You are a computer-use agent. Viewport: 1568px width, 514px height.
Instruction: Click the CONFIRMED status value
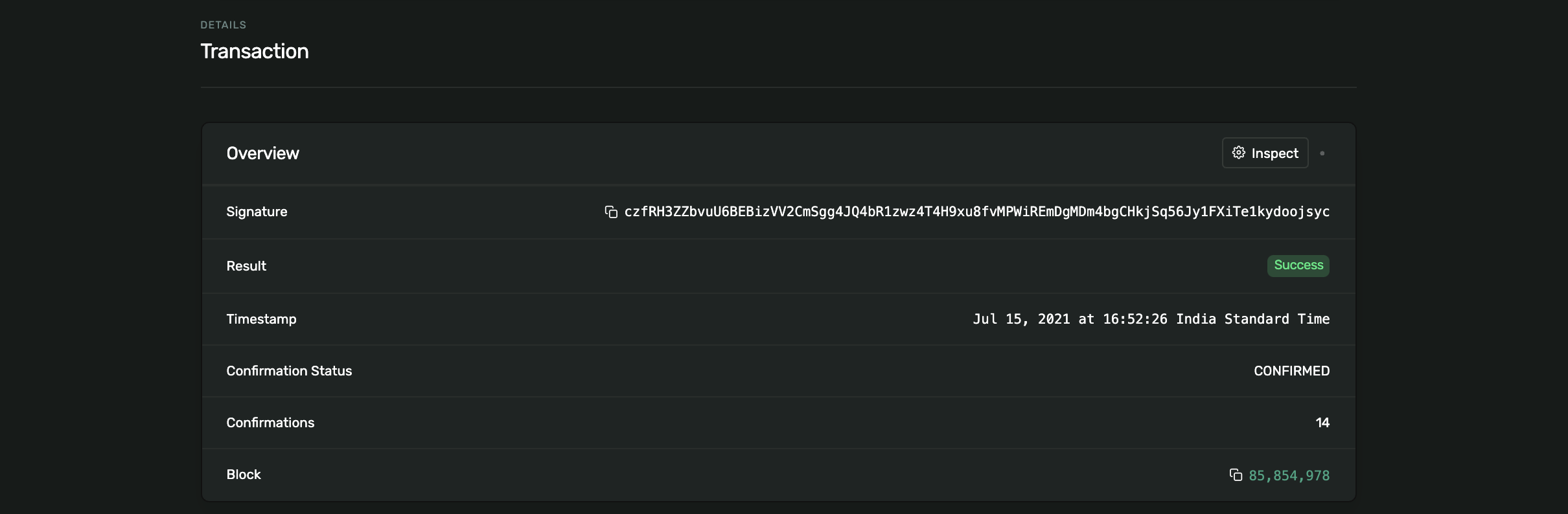coord(1291,371)
